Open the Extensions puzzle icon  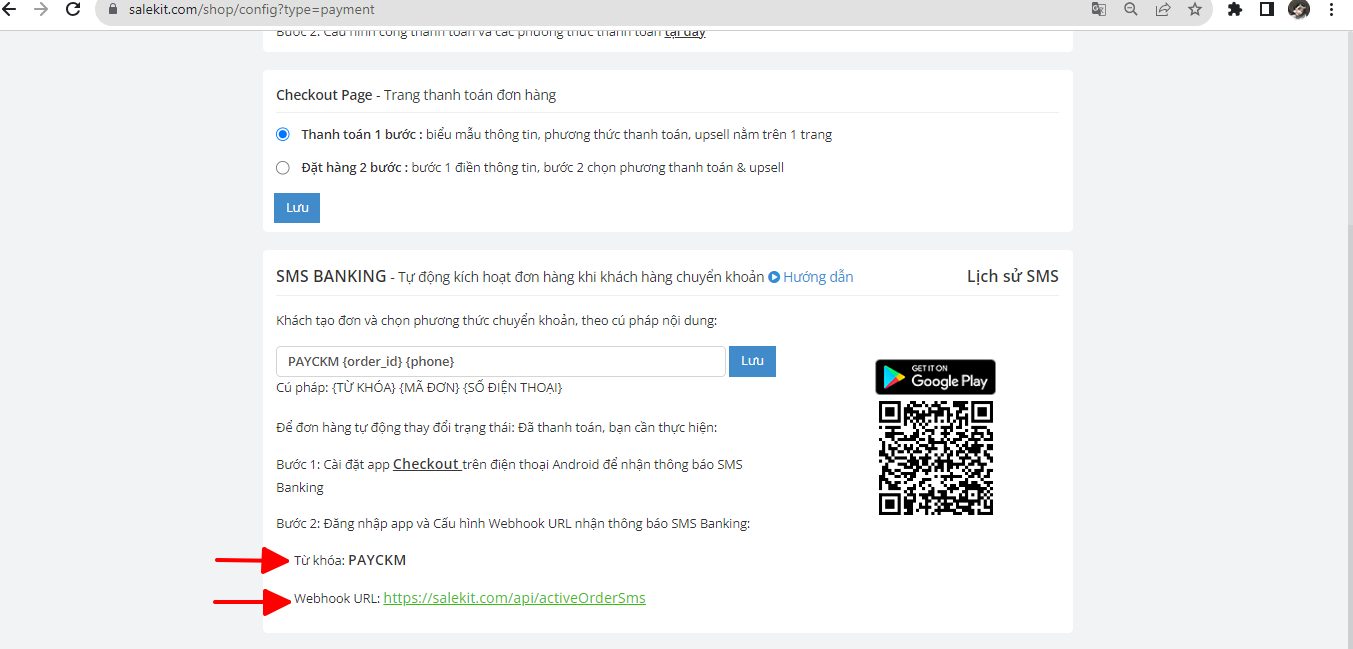click(1235, 10)
